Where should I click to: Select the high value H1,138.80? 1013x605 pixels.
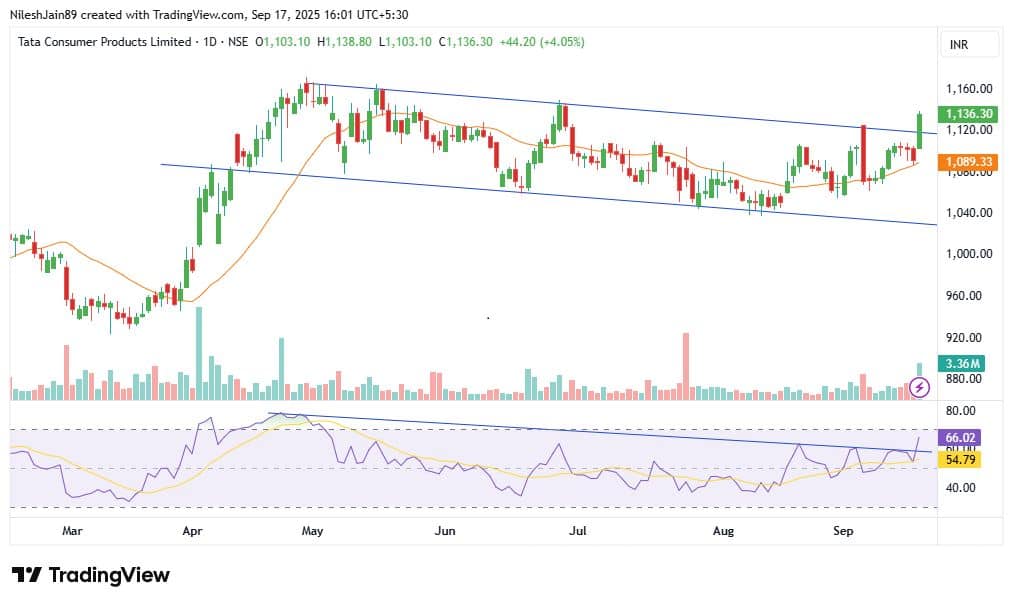344,42
